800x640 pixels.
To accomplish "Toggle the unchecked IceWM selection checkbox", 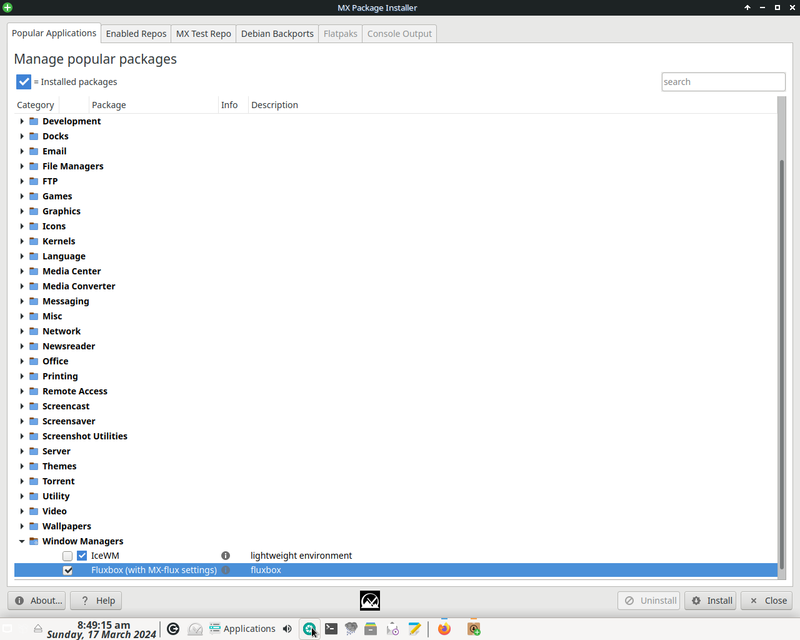I will pyautogui.click(x=67, y=556).
